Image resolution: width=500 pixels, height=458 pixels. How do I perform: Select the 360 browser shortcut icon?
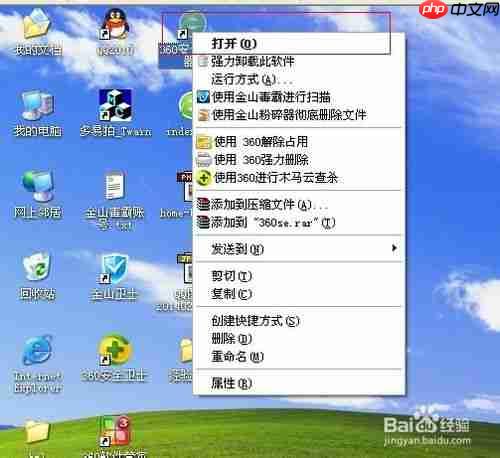(x=191, y=24)
